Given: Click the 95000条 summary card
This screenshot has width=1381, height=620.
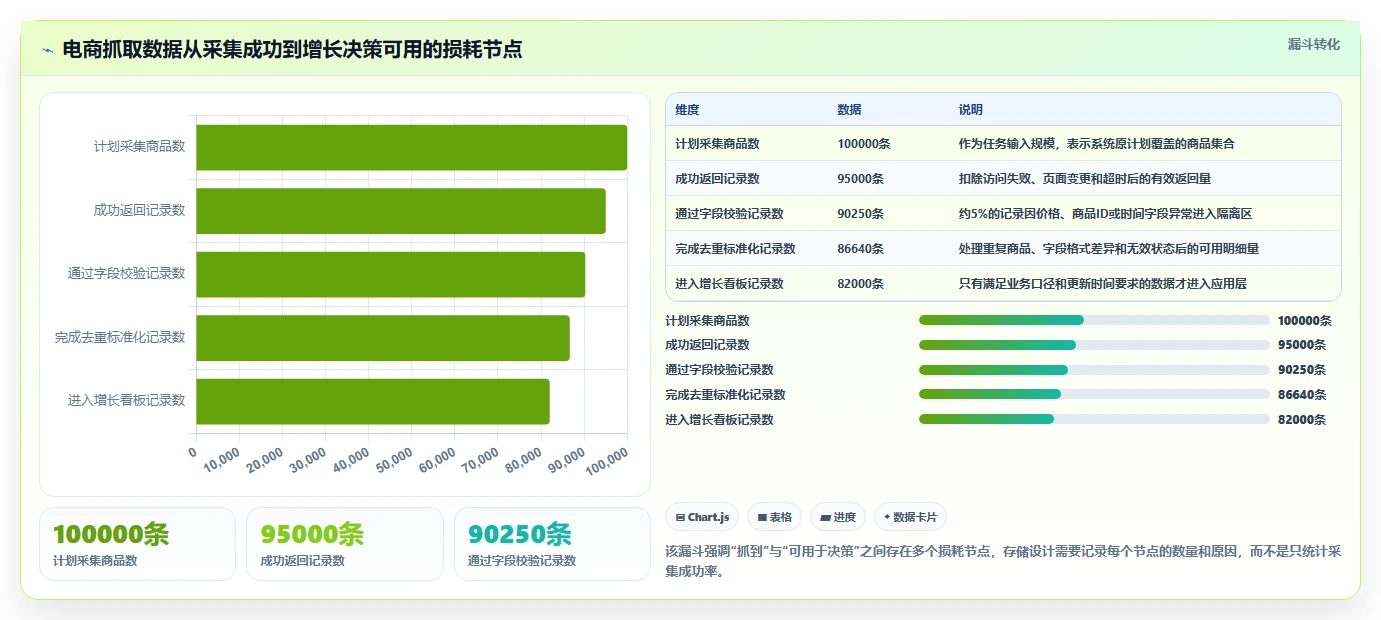Looking at the screenshot, I should coord(344,544).
